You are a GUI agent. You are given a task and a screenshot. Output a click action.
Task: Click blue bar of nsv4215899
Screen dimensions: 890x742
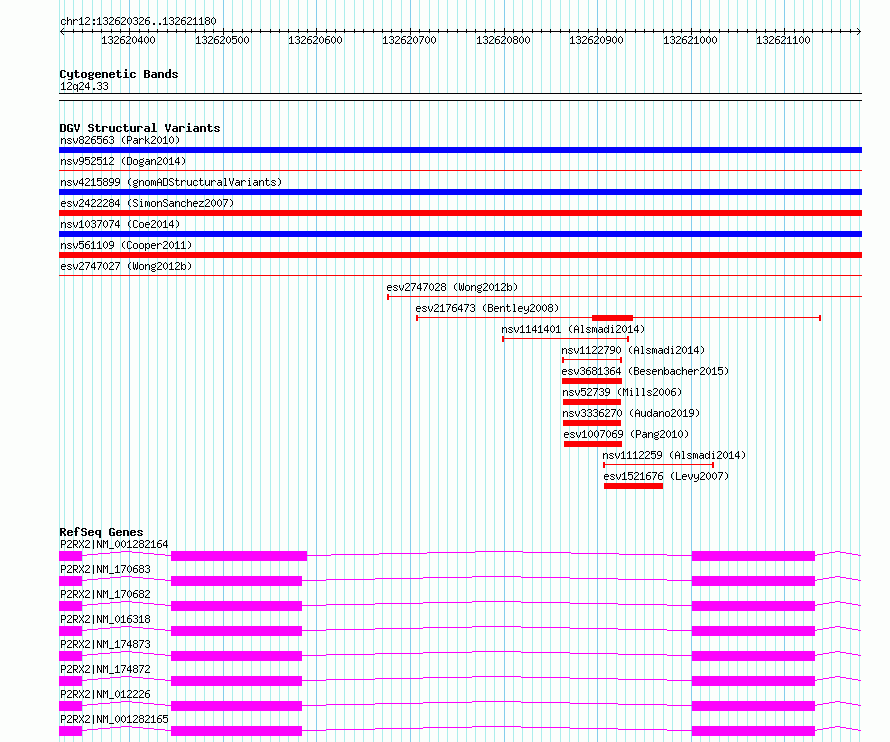(x=460, y=192)
